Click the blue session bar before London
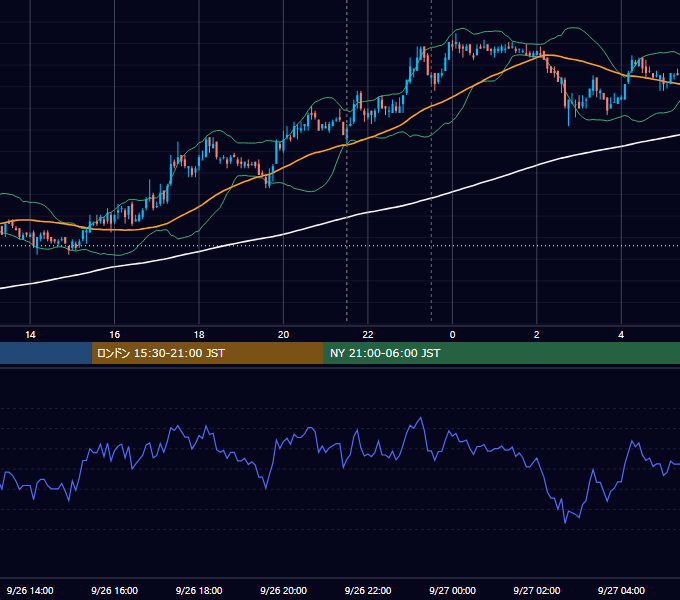 [46, 353]
